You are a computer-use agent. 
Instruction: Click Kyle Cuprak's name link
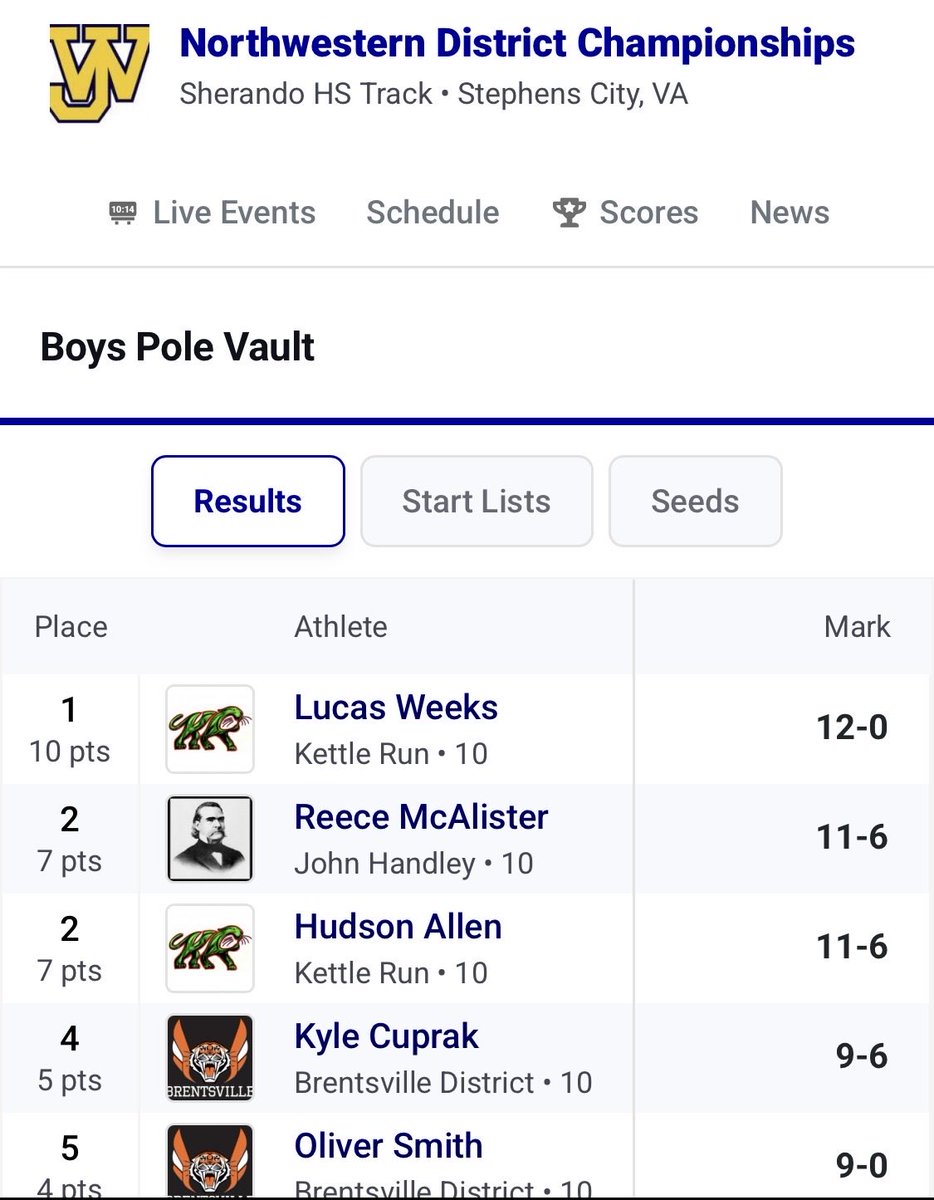point(387,1037)
